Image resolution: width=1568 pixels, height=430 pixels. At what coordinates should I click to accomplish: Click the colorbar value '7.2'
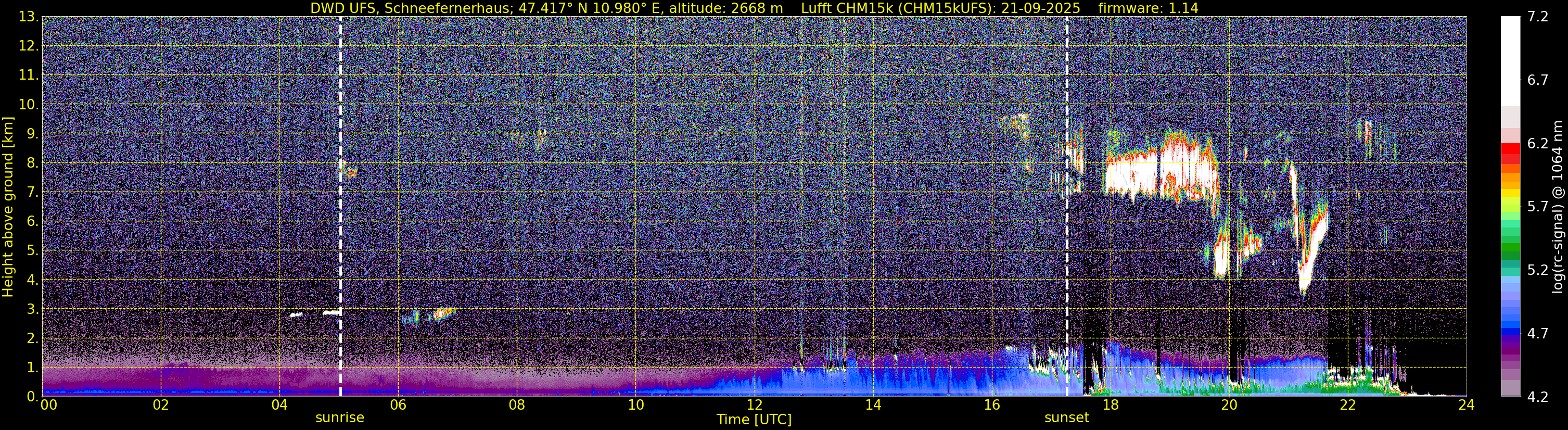(x=1538, y=17)
